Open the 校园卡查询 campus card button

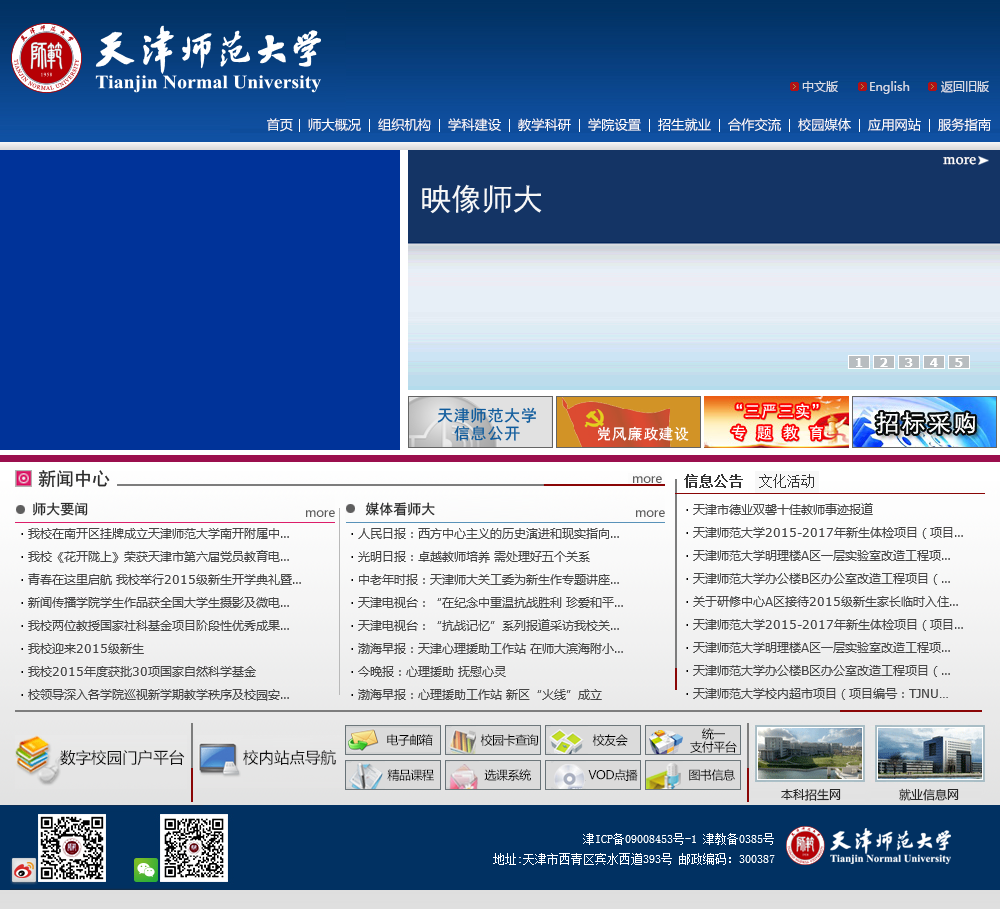click(x=493, y=740)
